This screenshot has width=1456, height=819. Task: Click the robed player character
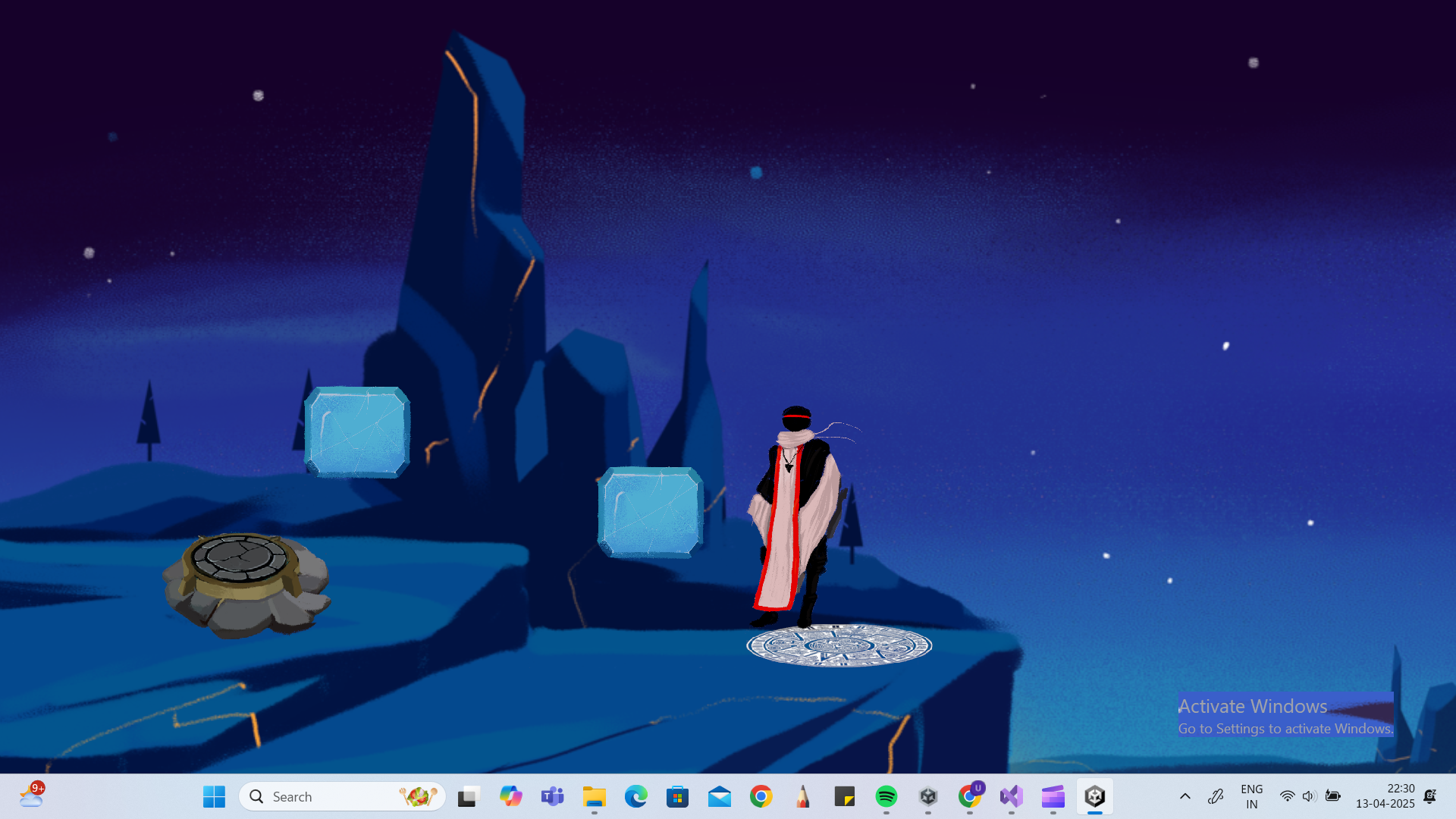(x=796, y=516)
